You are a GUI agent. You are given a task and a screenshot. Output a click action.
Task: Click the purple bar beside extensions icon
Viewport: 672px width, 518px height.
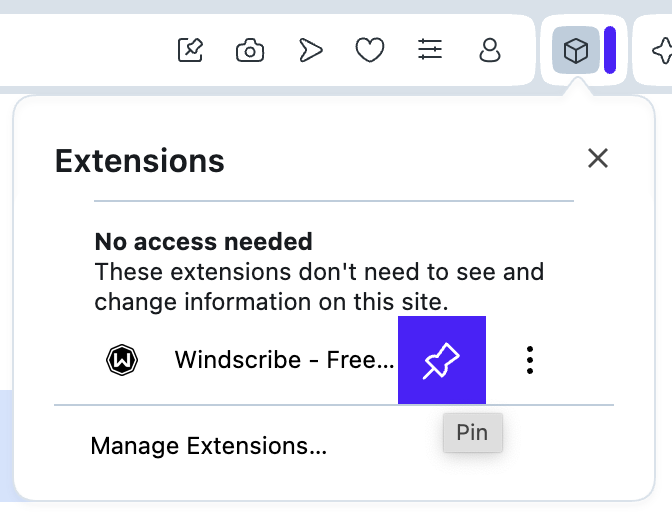(609, 51)
